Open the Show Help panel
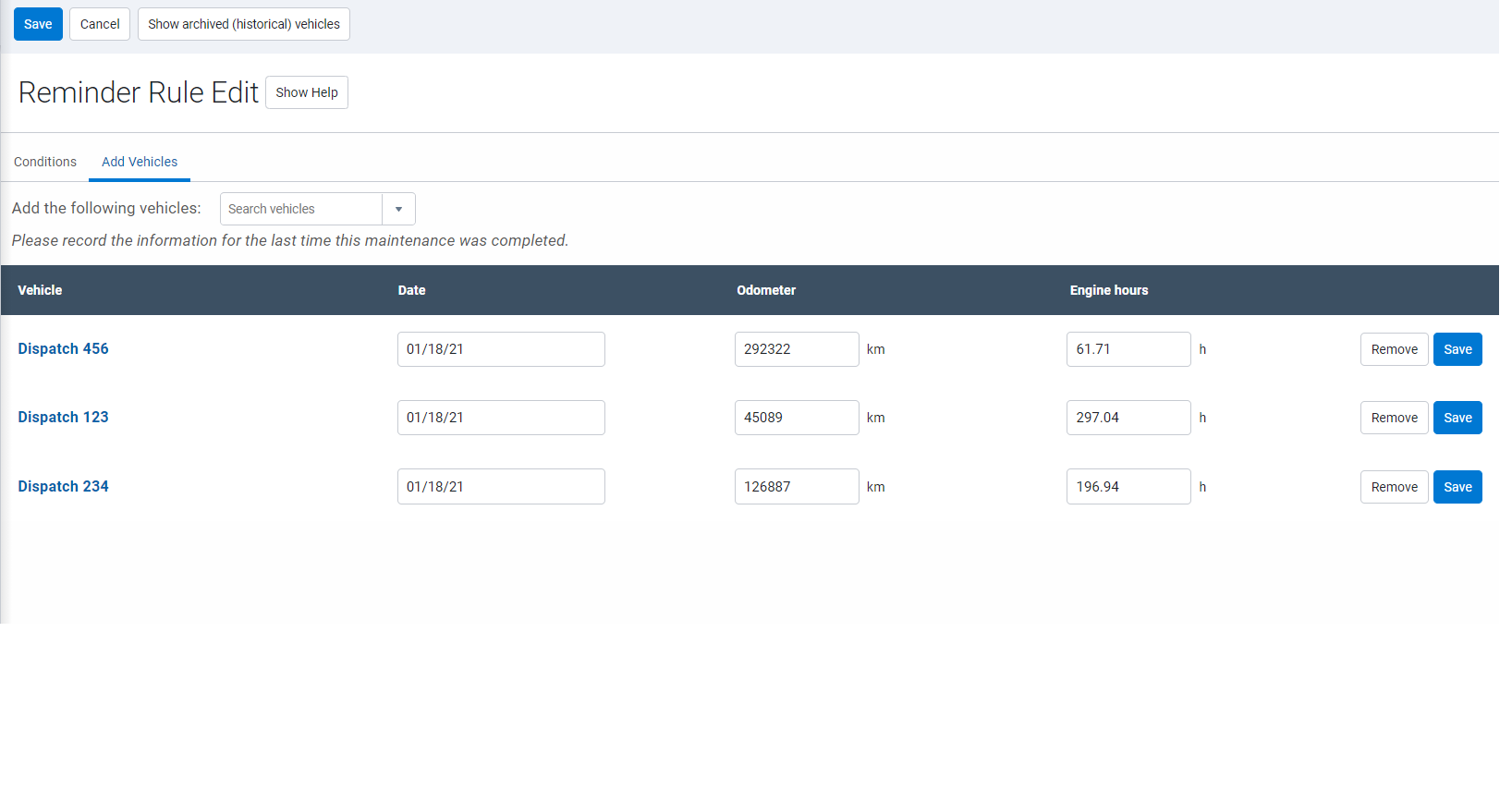The width and height of the screenshot is (1512, 802). [307, 92]
